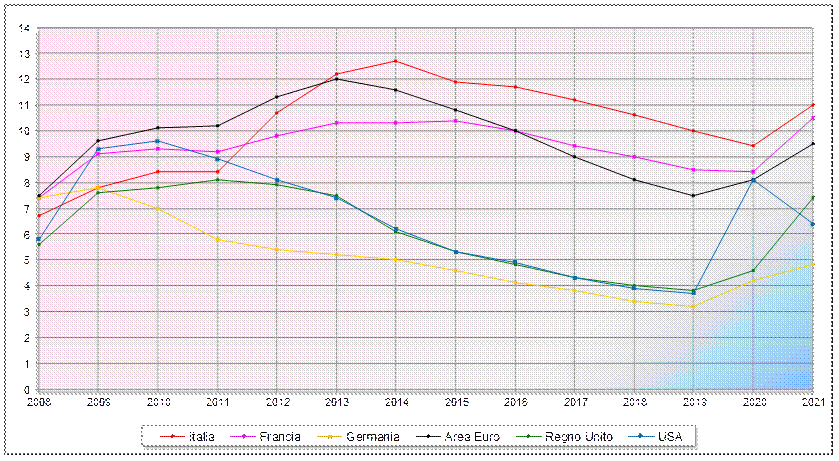Click the 2021 x-axis year label

pyautogui.click(x=813, y=402)
